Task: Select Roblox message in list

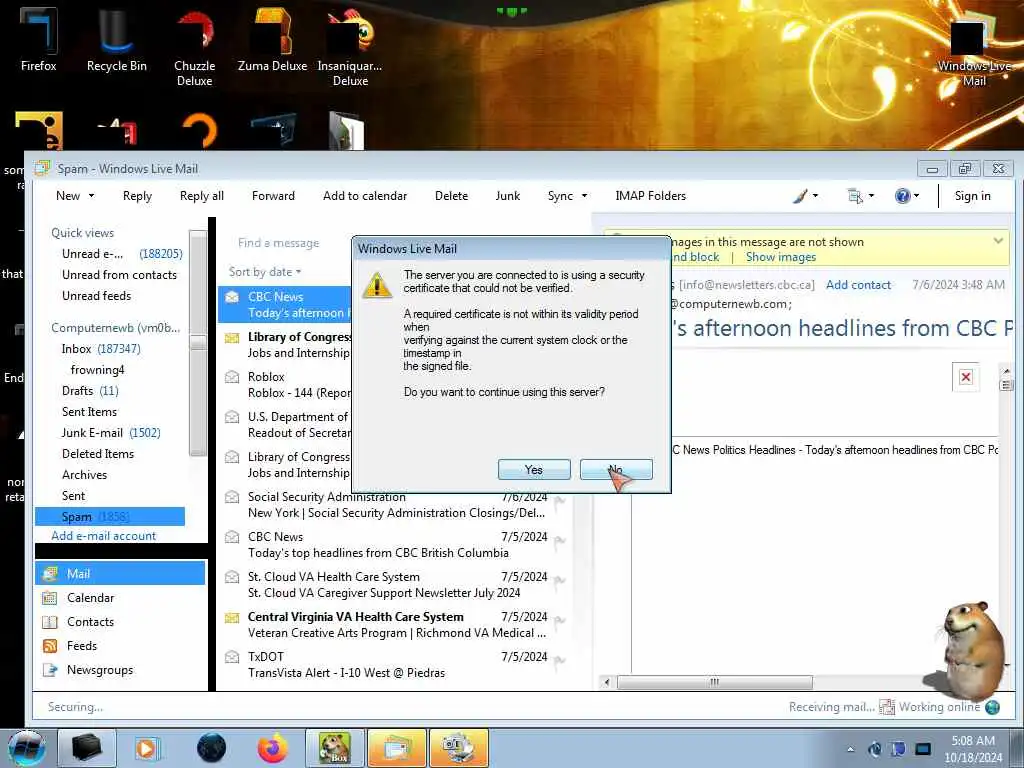Action: pyautogui.click(x=285, y=385)
